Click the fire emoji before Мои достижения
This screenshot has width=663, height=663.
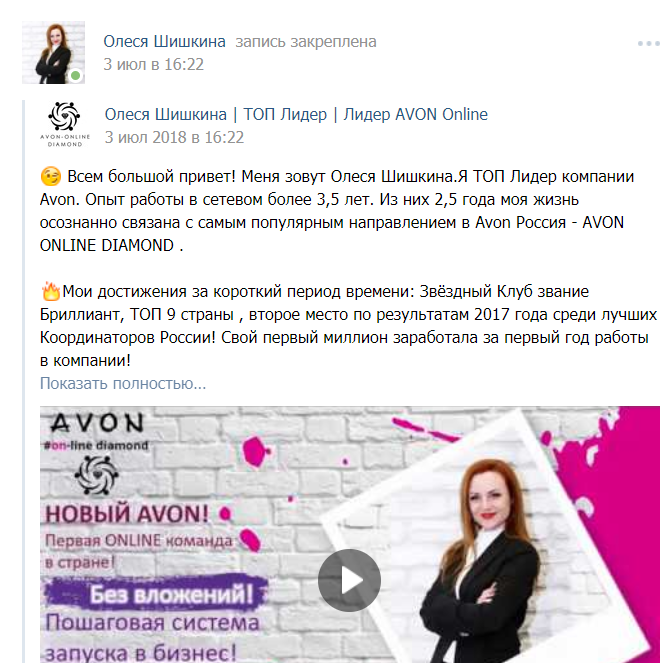click(51, 291)
